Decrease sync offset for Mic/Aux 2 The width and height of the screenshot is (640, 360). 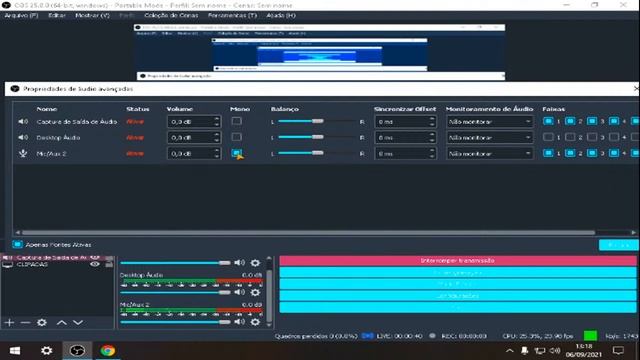[x=432, y=156]
